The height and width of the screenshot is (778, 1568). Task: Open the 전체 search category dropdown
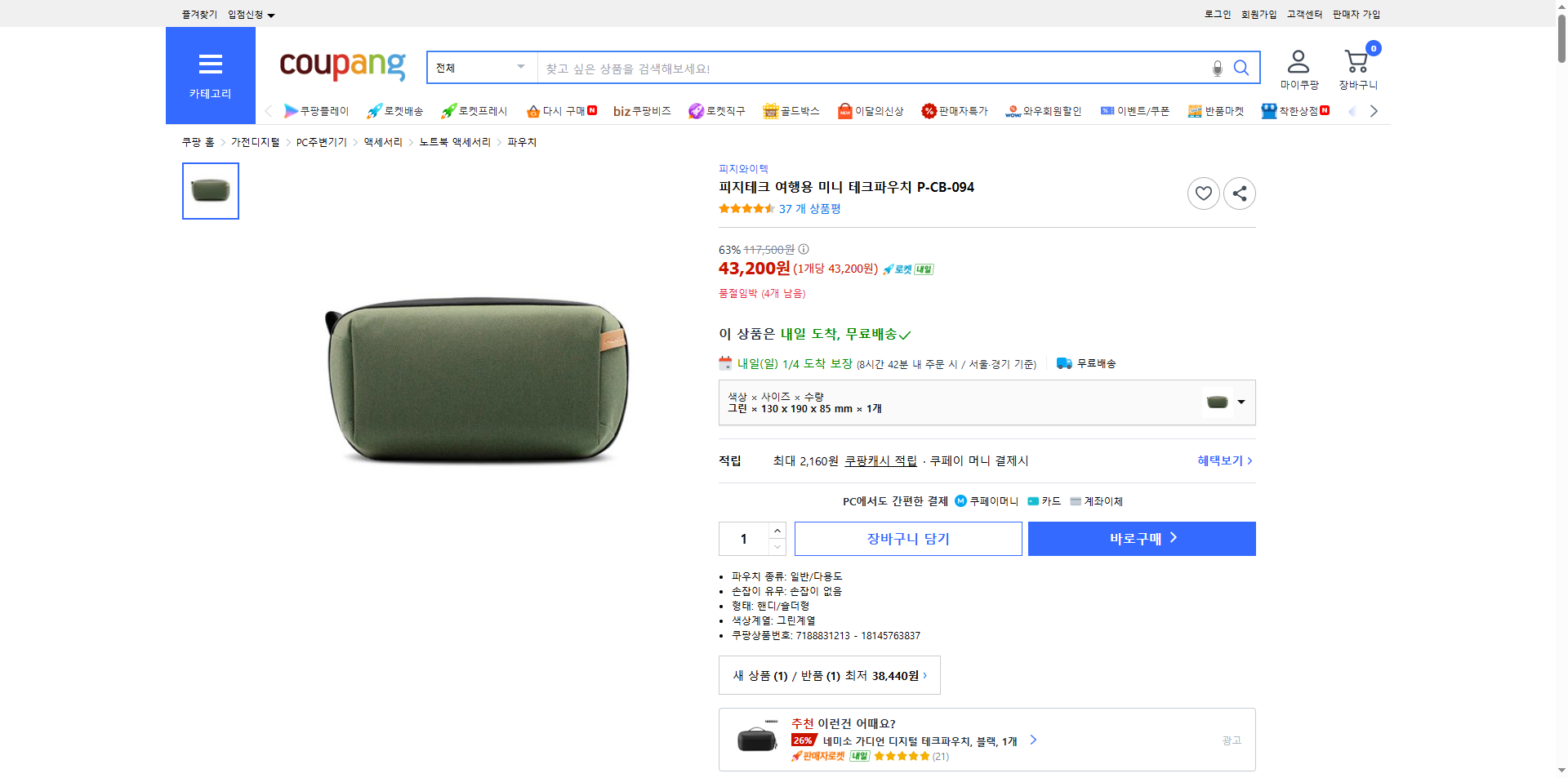(480, 68)
